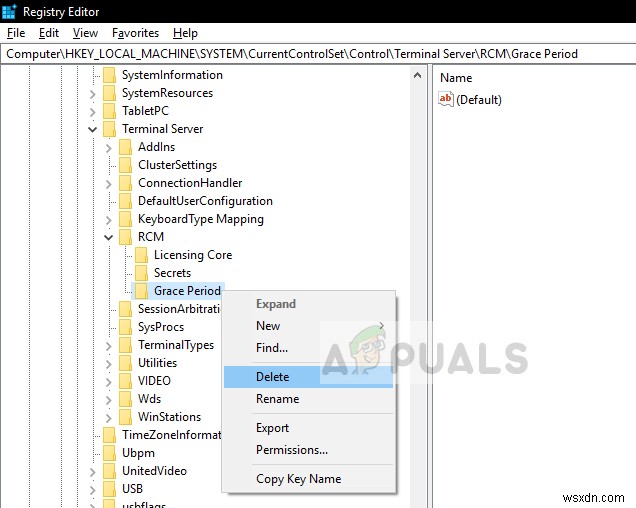The height and width of the screenshot is (508, 636).
Task: Expand the SystemResources key
Action: tap(92, 94)
